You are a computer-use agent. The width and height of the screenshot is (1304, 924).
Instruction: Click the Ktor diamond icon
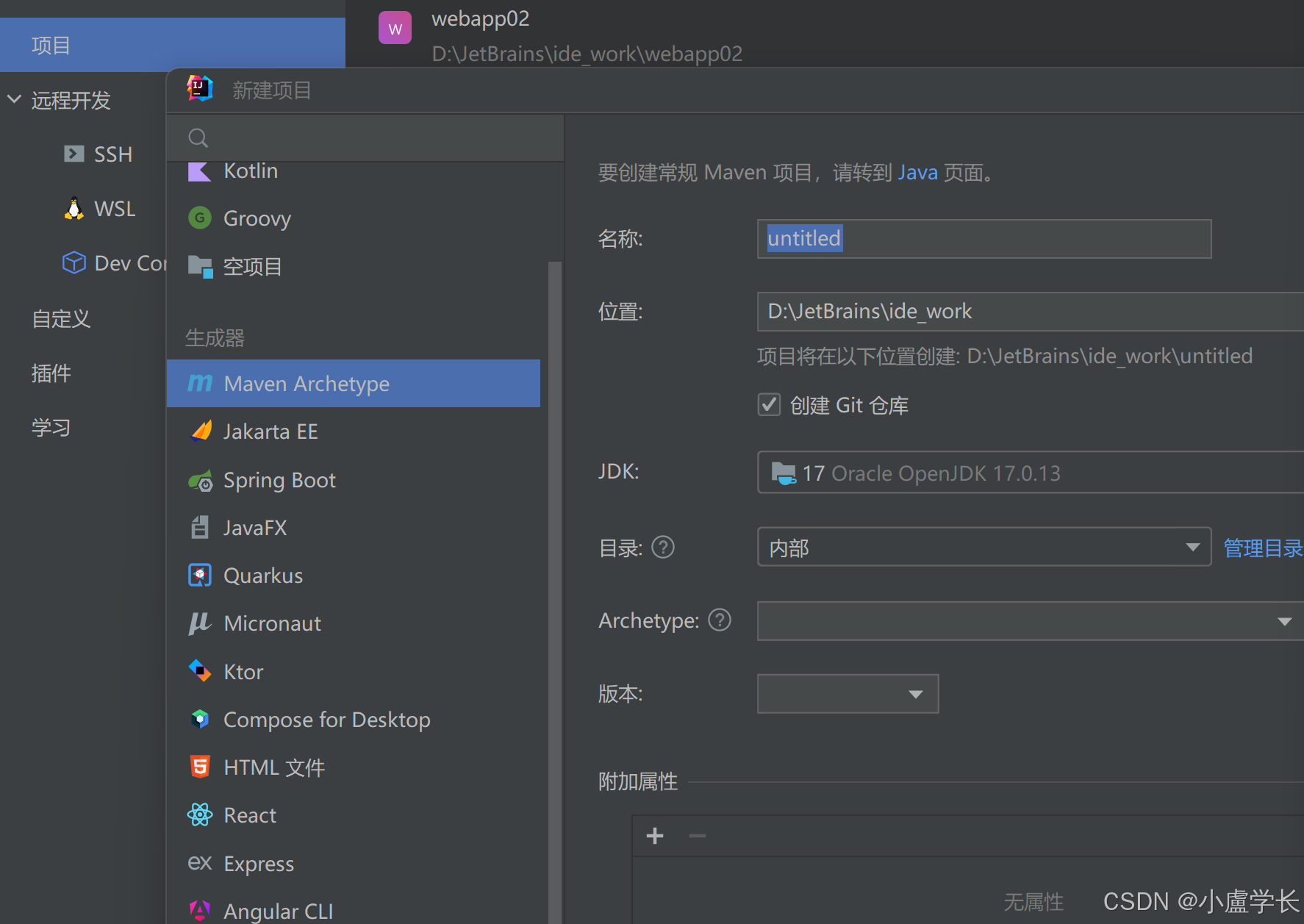click(199, 670)
